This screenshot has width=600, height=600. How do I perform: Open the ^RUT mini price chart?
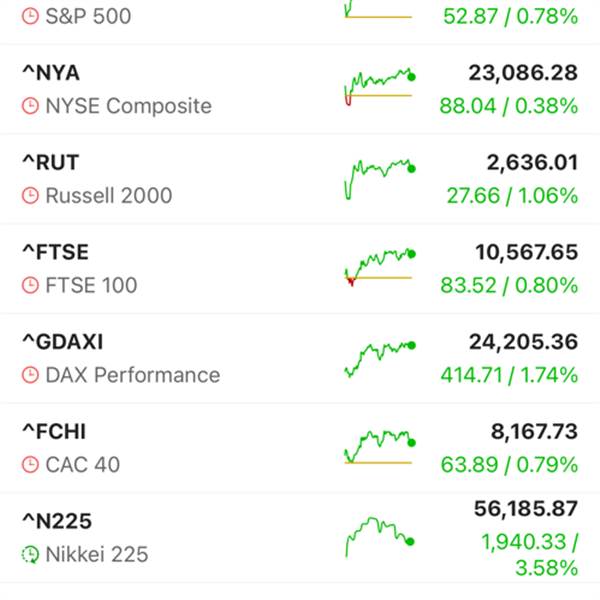pyautogui.click(x=378, y=176)
